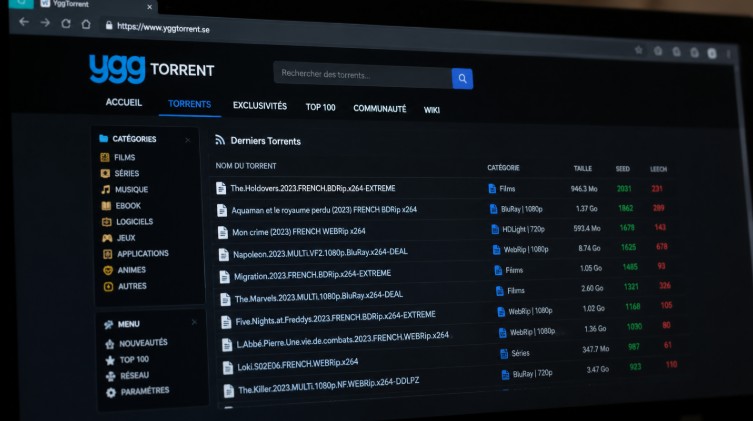Click the padlock icon in address bar
This screenshot has height=421, width=753.
click(x=109, y=25)
